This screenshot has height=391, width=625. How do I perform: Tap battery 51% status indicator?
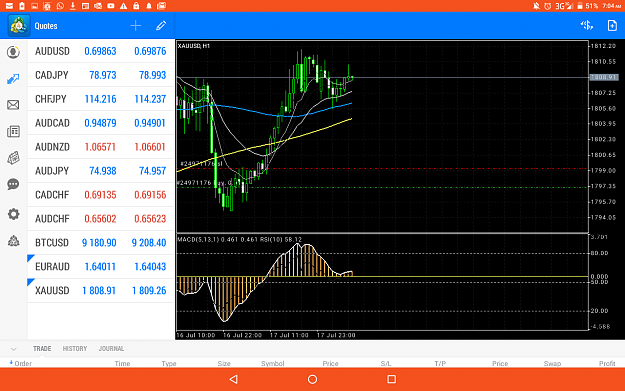(588, 6)
